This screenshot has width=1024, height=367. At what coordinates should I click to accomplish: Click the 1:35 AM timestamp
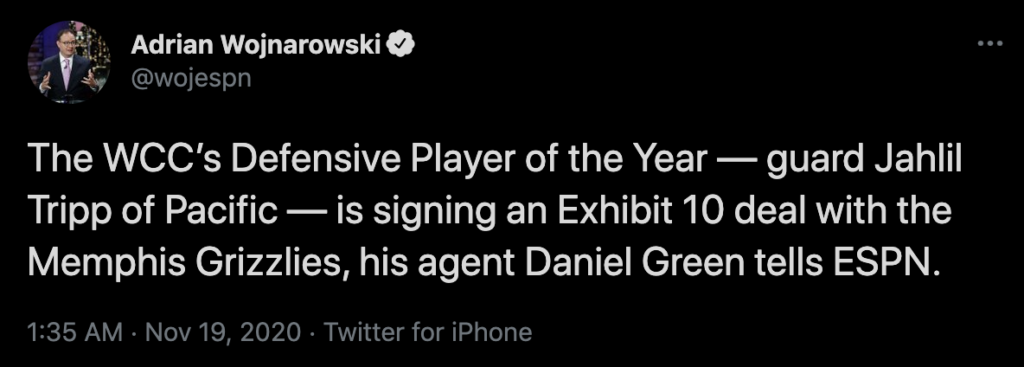75,332
